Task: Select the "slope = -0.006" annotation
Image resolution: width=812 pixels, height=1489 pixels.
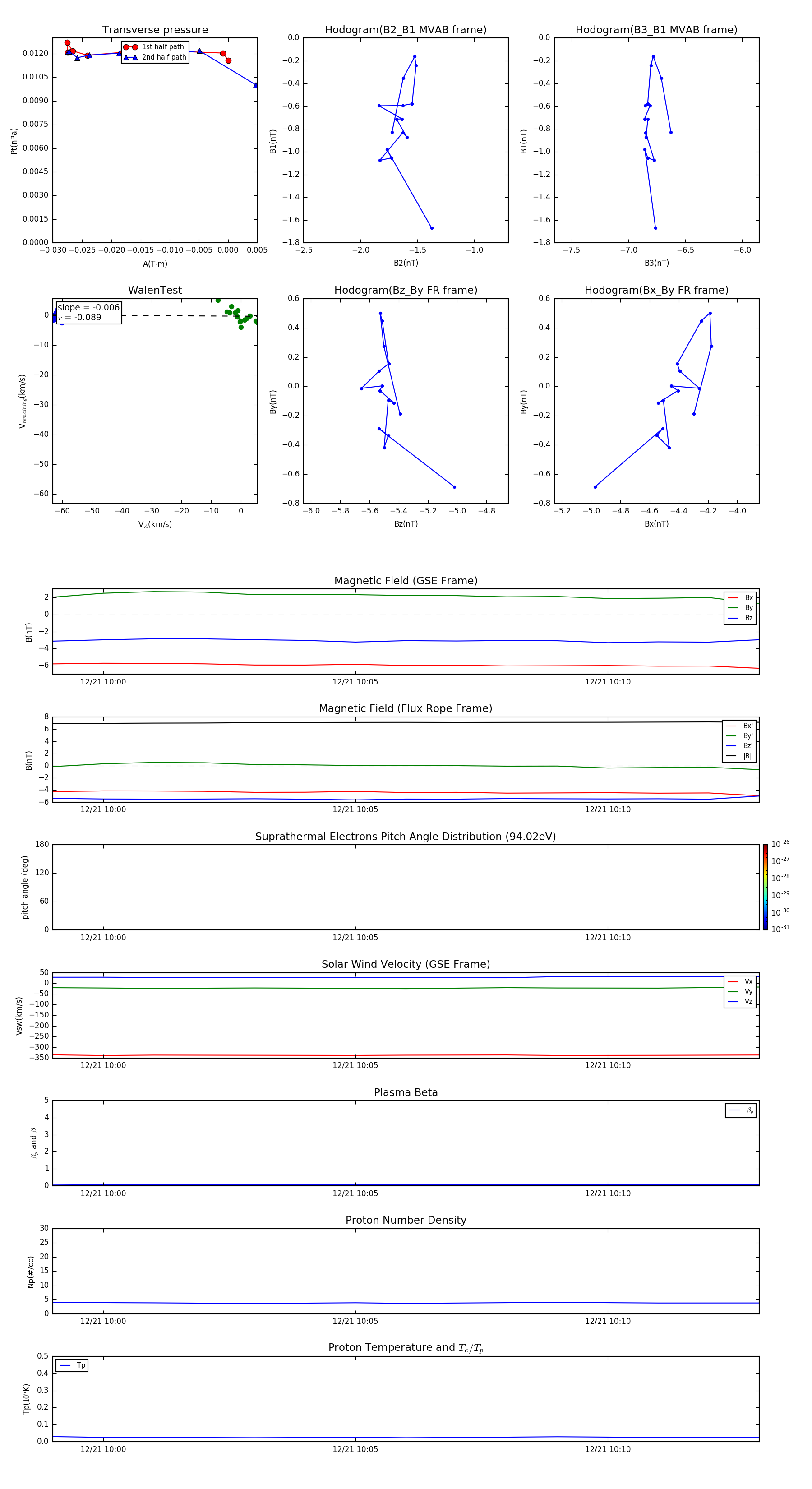Action: pyautogui.click(x=88, y=308)
